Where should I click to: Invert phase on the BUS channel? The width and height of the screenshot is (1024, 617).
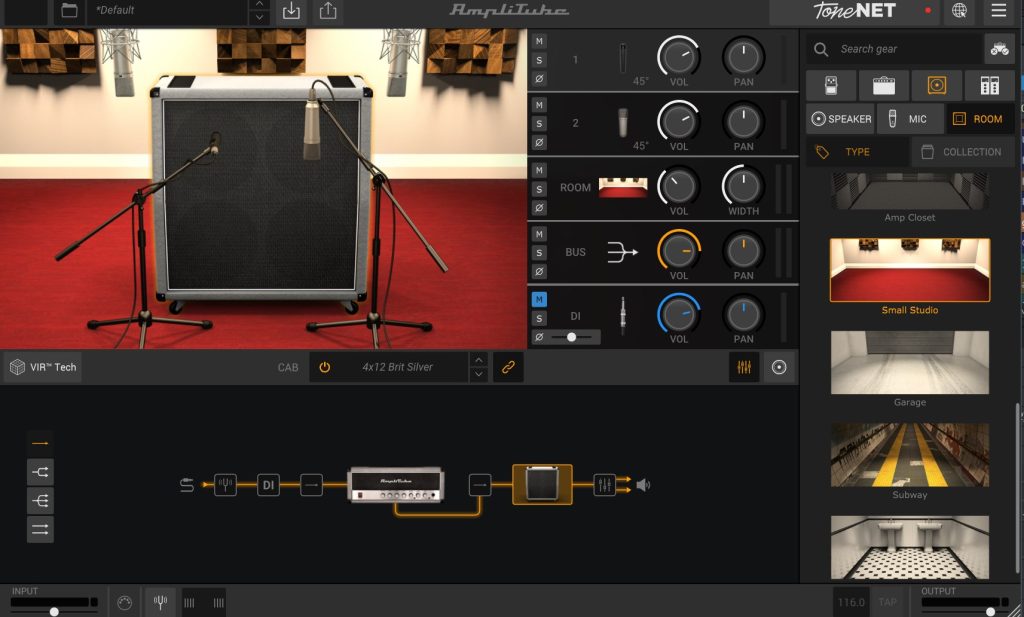click(x=539, y=271)
